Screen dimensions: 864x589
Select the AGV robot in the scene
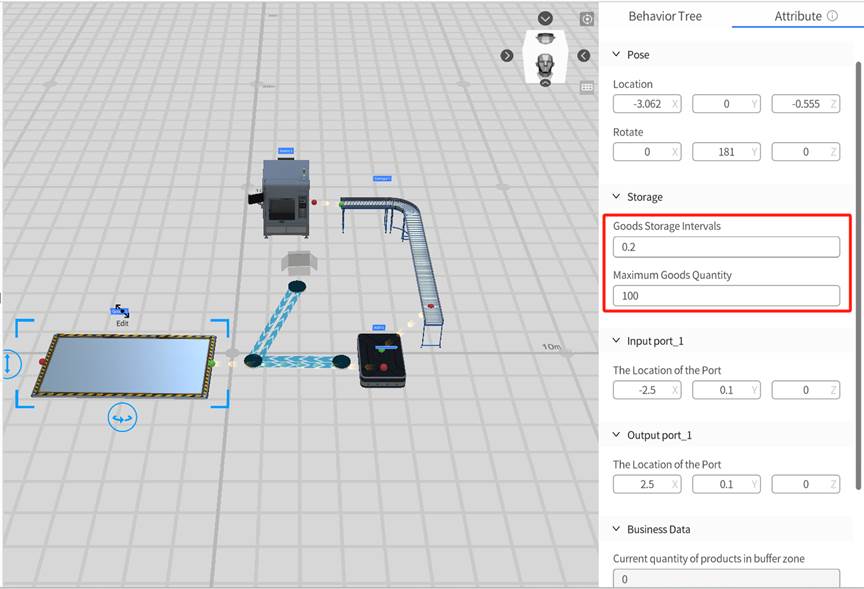click(380, 360)
